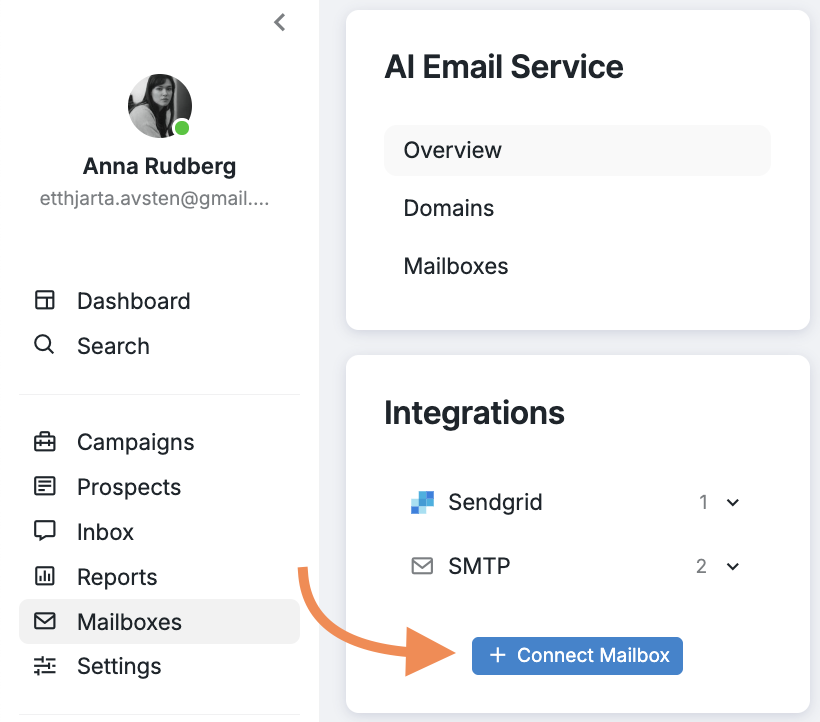Click the user email address text
Image resolution: width=820 pixels, height=722 pixels.
point(154,199)
